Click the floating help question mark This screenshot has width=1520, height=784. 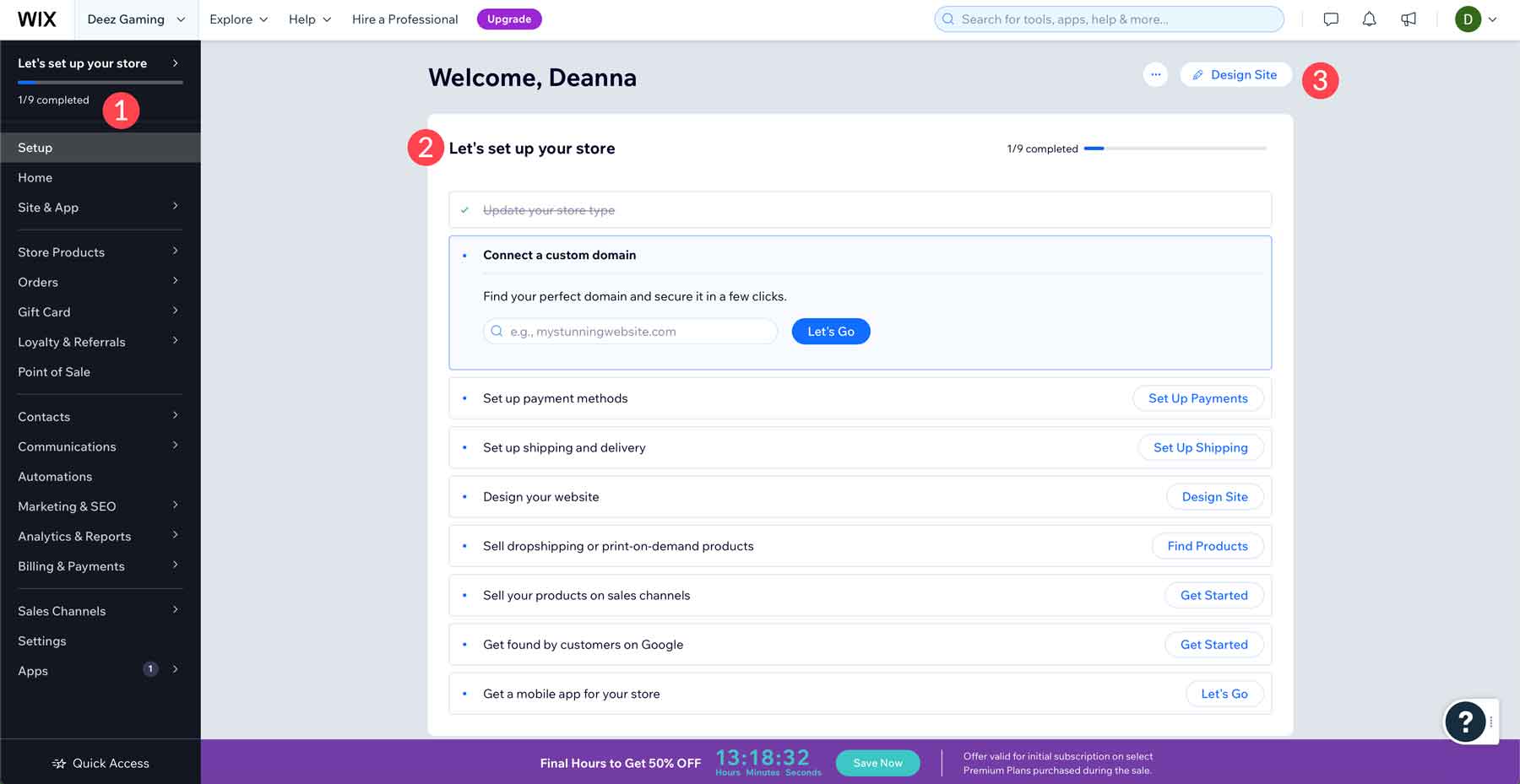coord(1465,722)
